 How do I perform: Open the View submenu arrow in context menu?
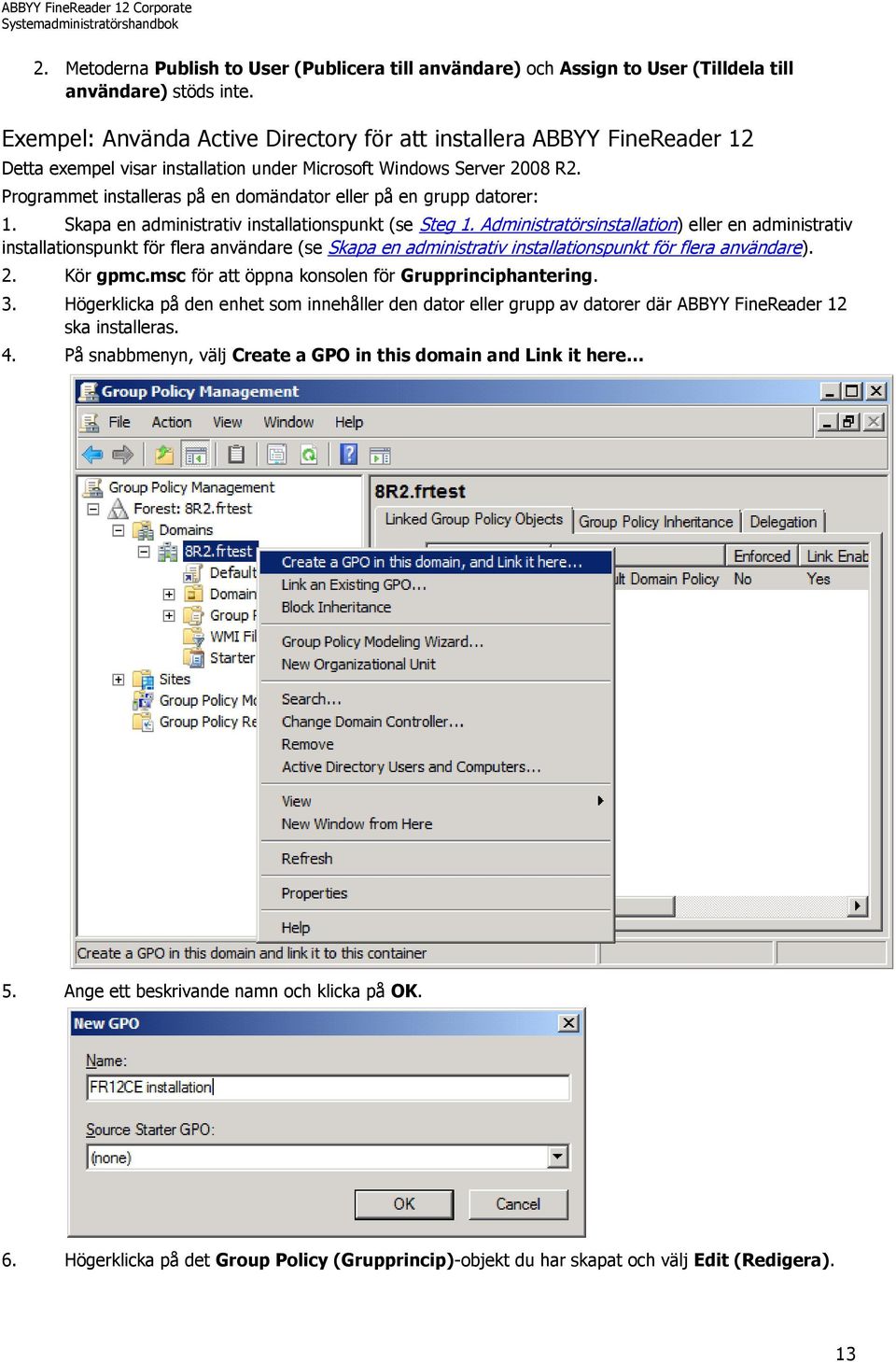[600, 801]
